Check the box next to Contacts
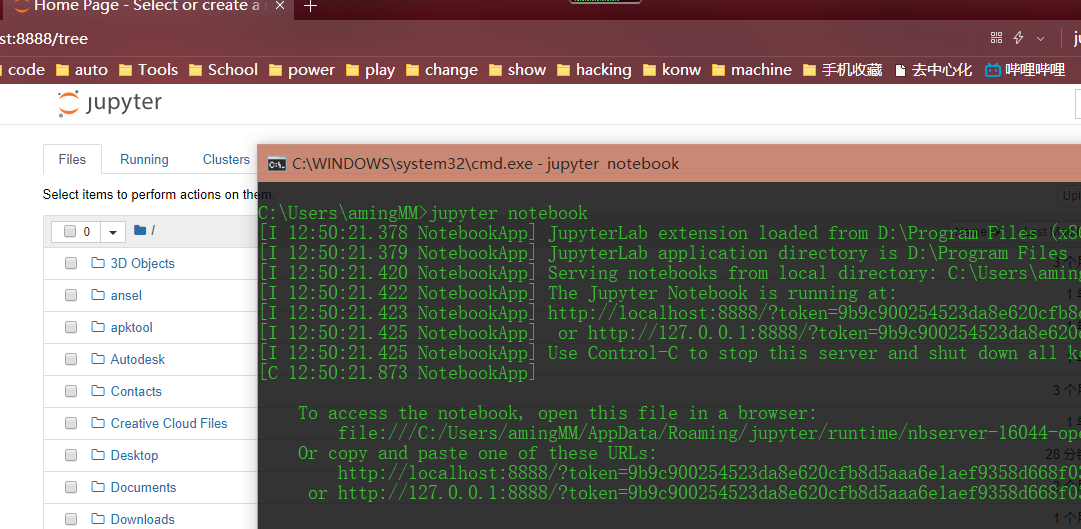1081x529 pixels. [70, 391]
